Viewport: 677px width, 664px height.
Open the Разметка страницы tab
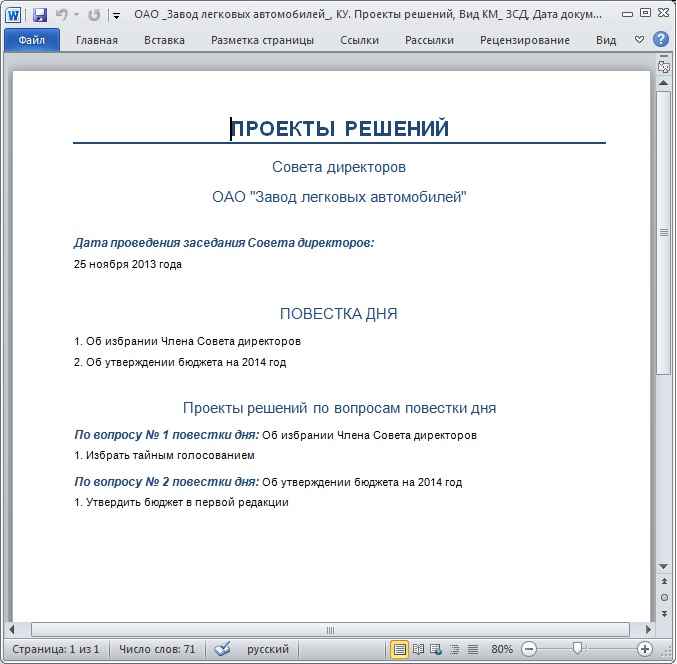pos(262,40)
